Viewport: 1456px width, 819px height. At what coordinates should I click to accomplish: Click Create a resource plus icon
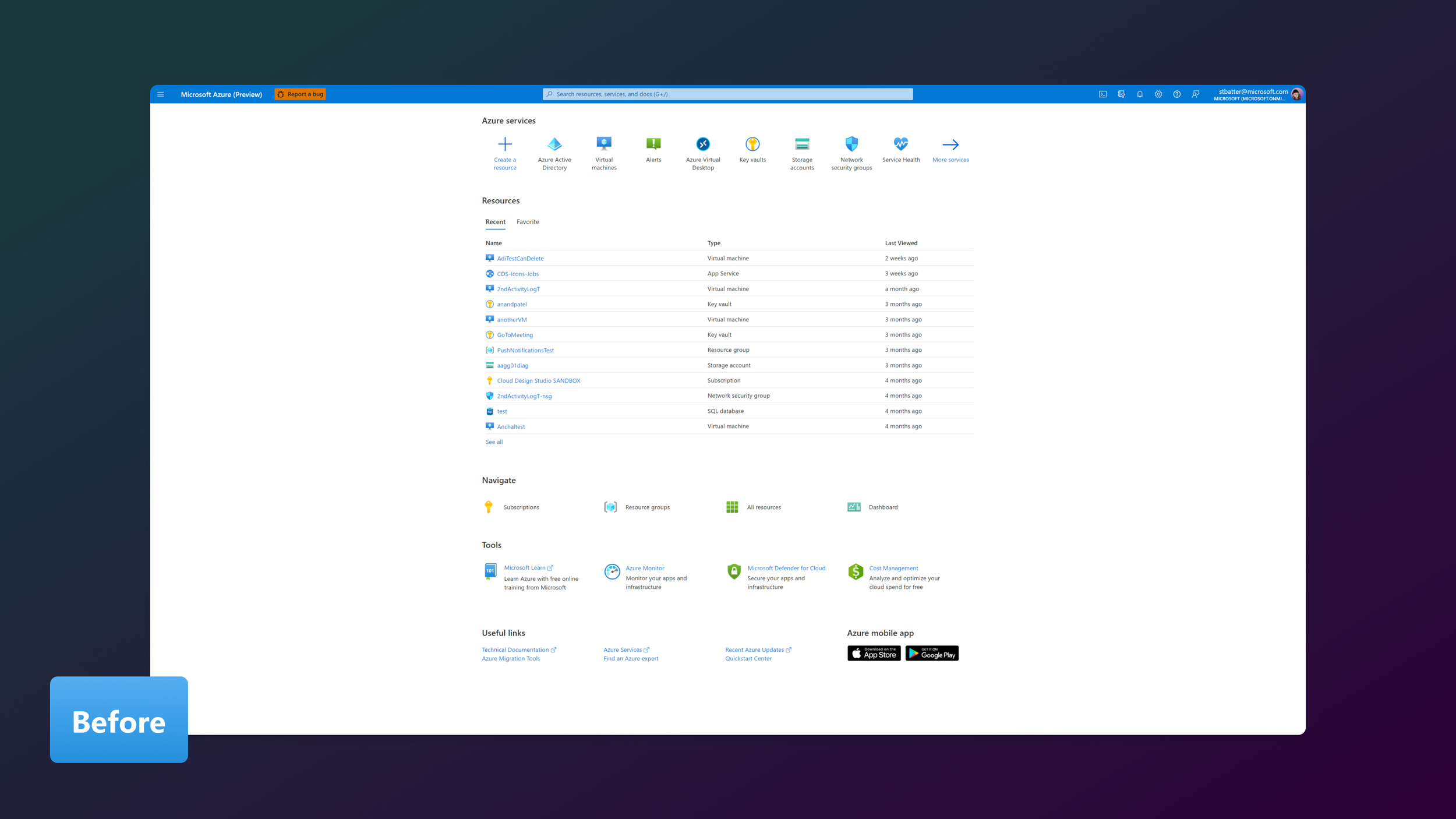(x=505, y=144)
